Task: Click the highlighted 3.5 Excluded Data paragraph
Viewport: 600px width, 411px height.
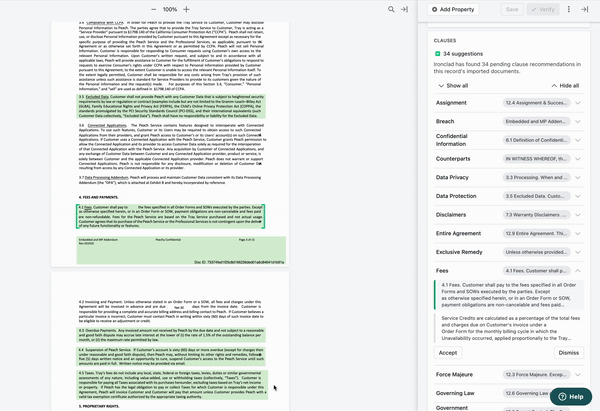Action: 171,106
